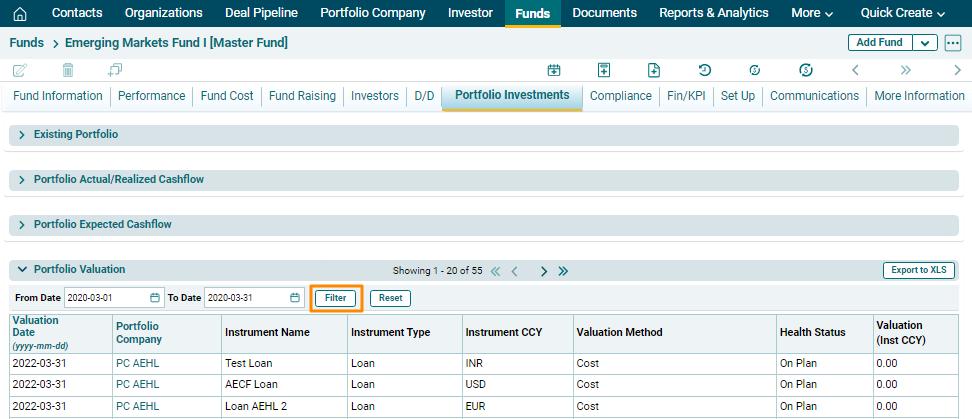Click Export to XLS button

coord(918,270)
